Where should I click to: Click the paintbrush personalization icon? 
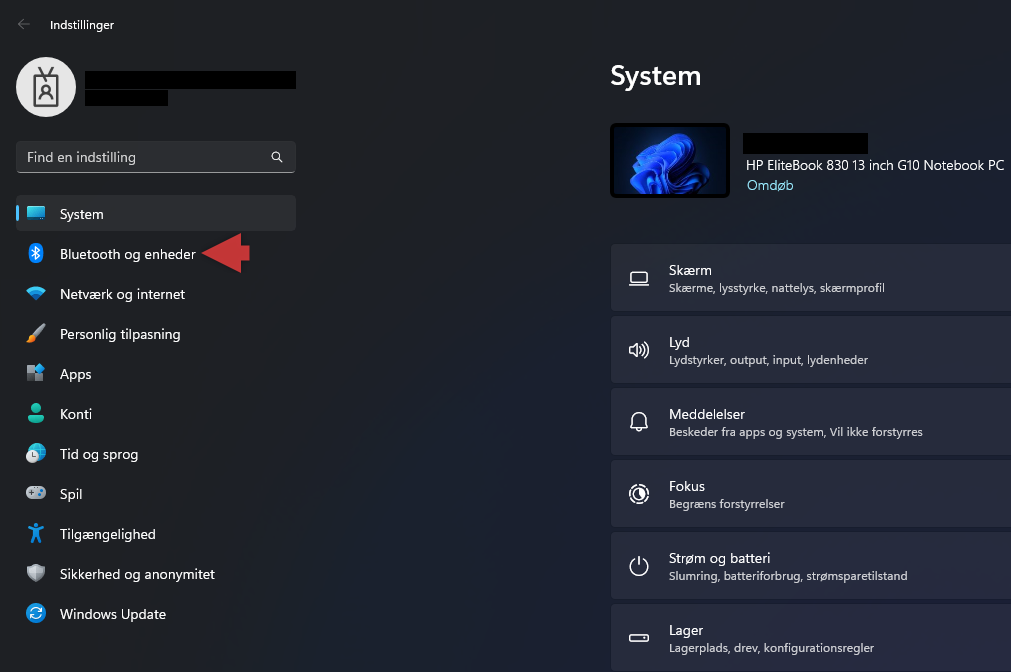point(36,333)
